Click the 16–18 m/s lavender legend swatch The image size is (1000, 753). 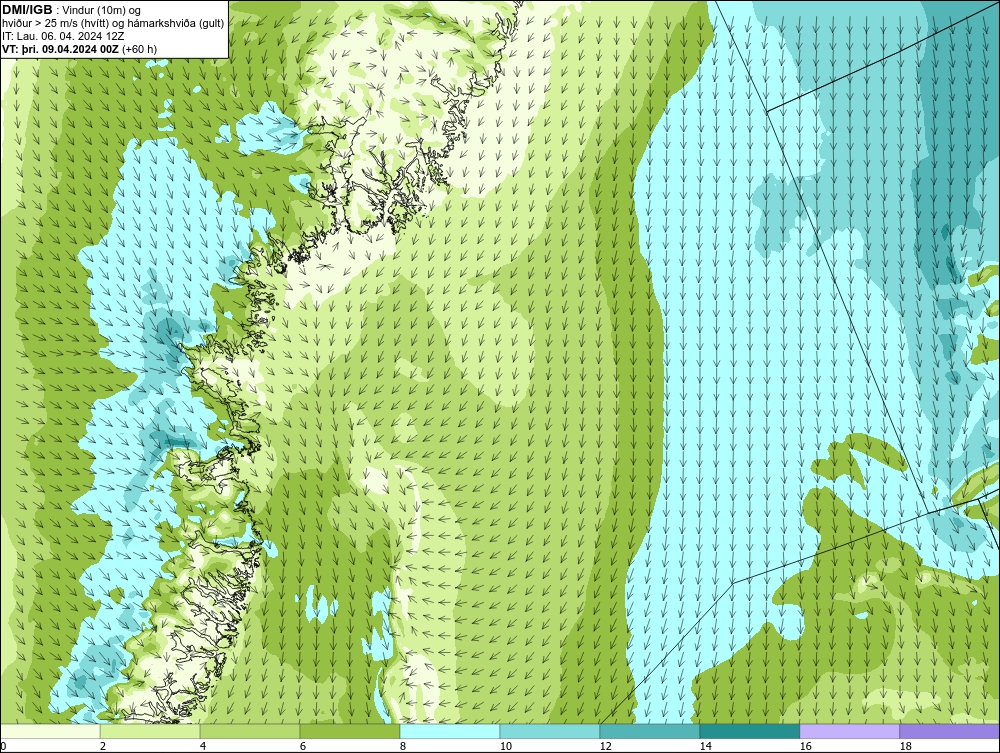(849, 731)
